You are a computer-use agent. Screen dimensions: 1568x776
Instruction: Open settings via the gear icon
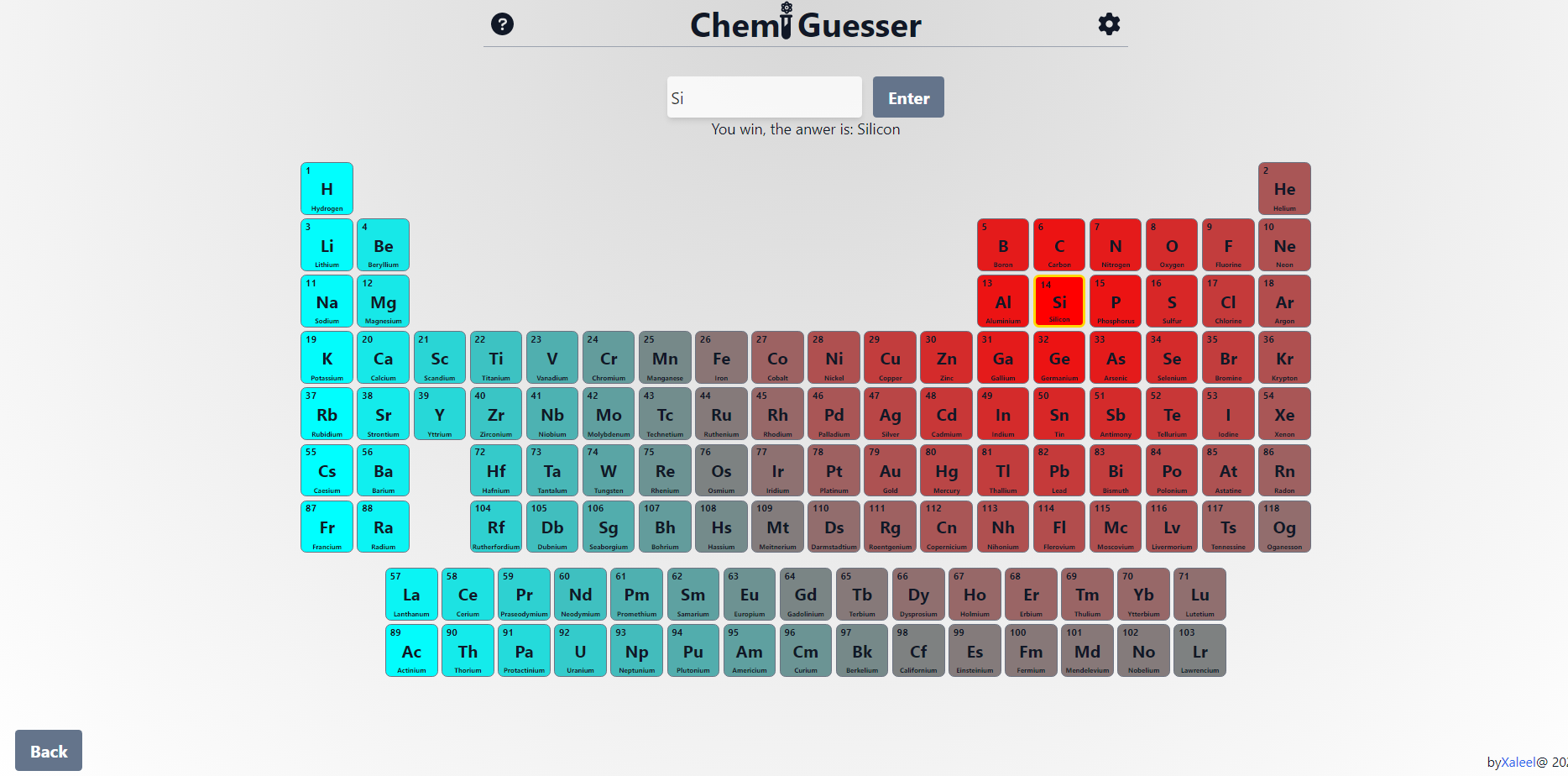coord(1109,24)
